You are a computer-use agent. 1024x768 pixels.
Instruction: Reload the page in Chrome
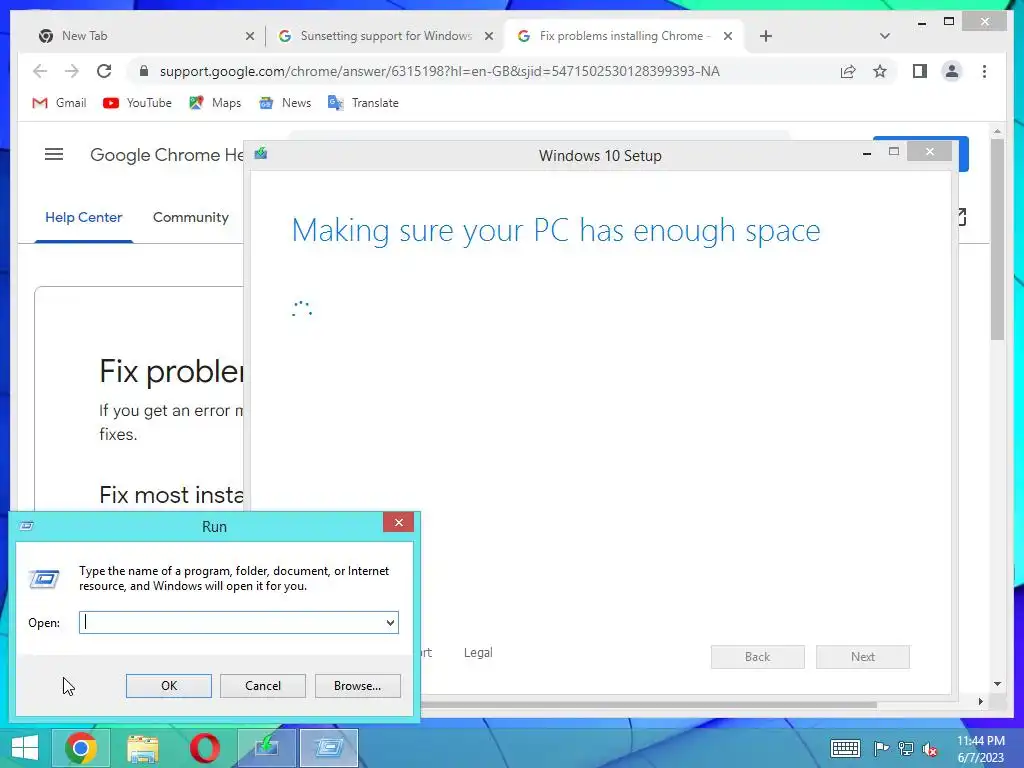tap(104, 71)
